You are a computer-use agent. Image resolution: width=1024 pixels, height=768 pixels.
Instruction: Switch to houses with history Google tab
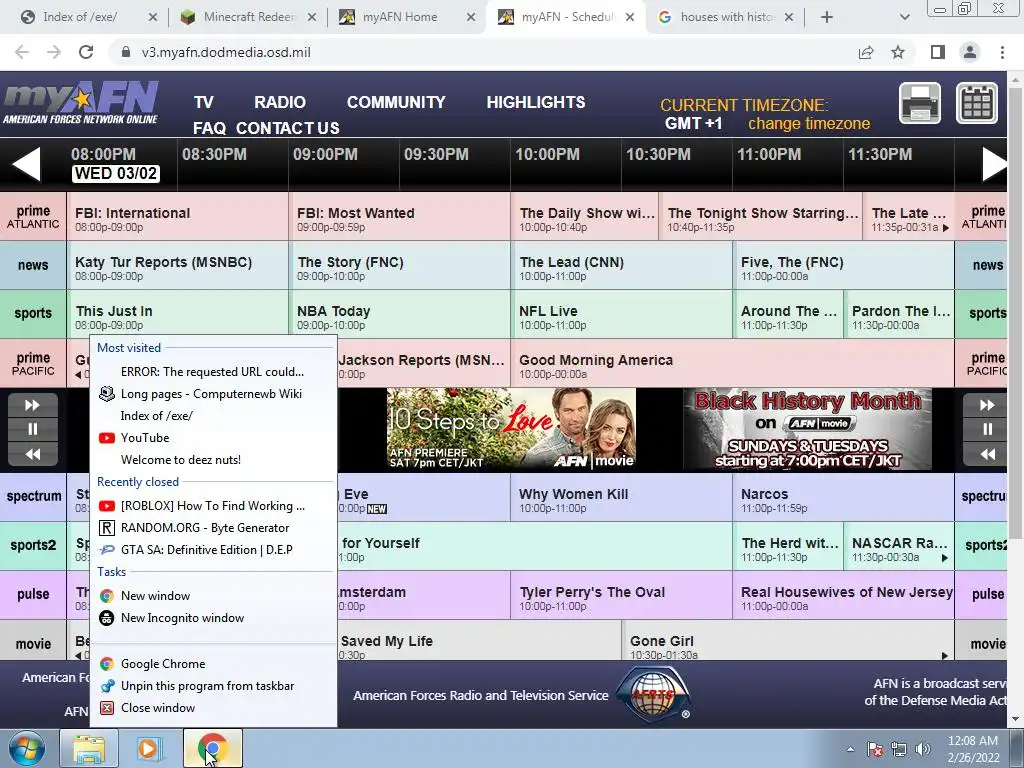click(x=725, y=17)
